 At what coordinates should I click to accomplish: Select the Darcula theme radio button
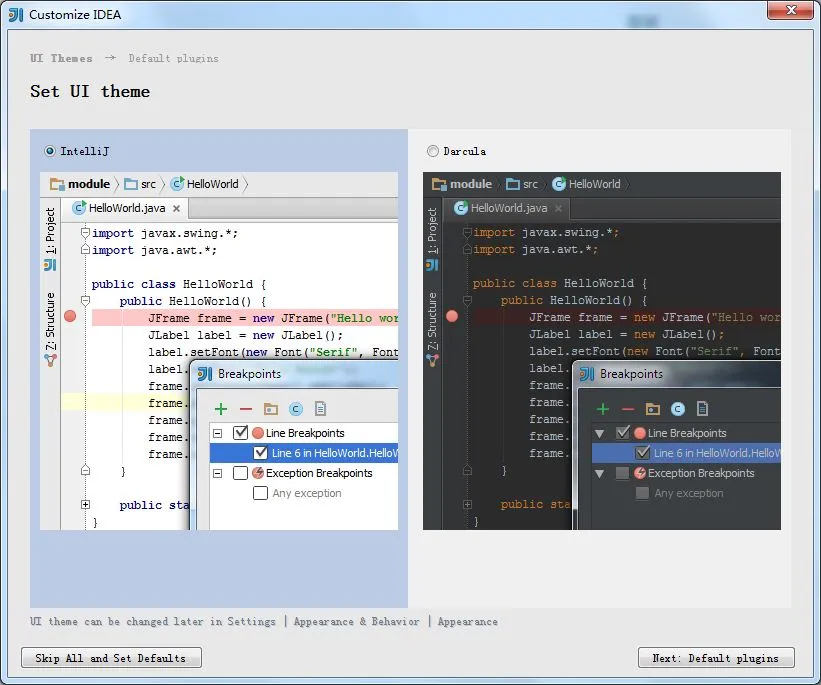[x=432, y=151]
